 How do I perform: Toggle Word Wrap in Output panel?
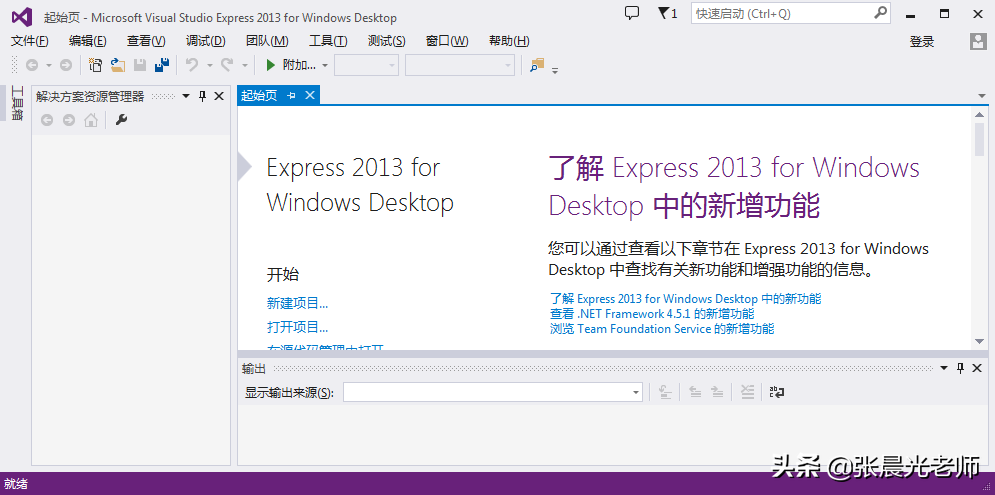(x=777, y=392)
